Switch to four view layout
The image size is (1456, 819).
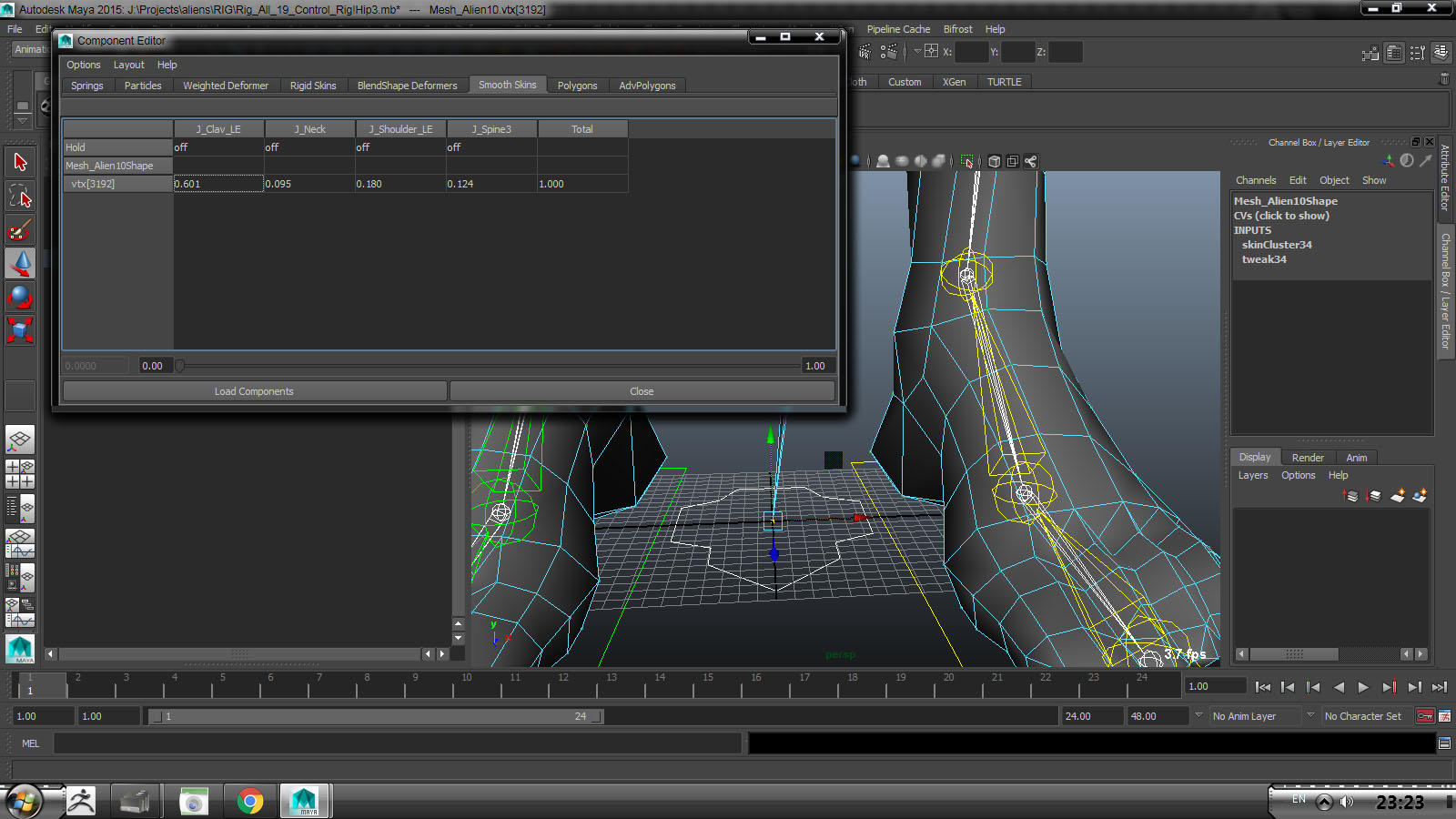coord(20,474)
